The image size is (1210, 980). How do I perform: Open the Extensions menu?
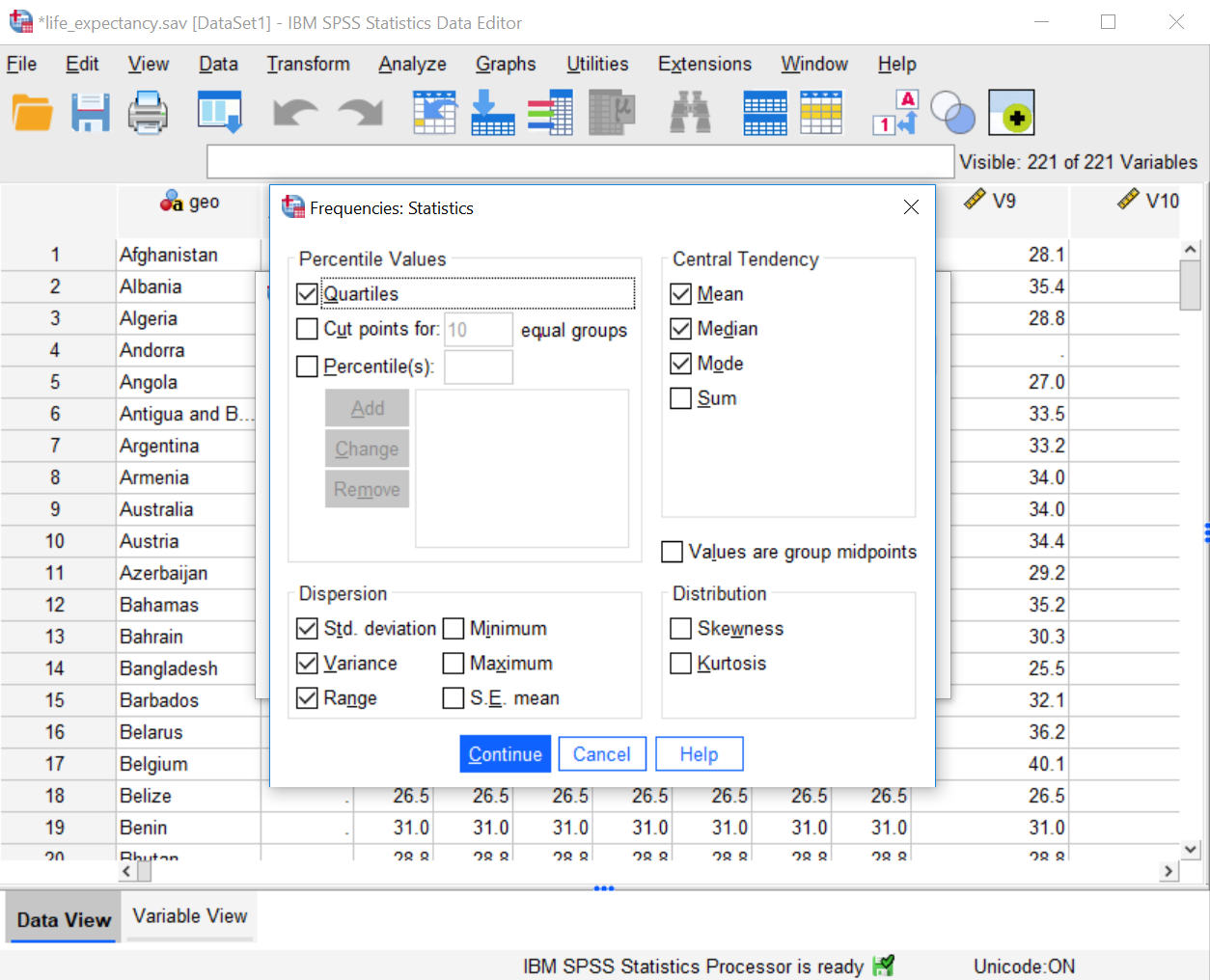click(x=704, y=64)
